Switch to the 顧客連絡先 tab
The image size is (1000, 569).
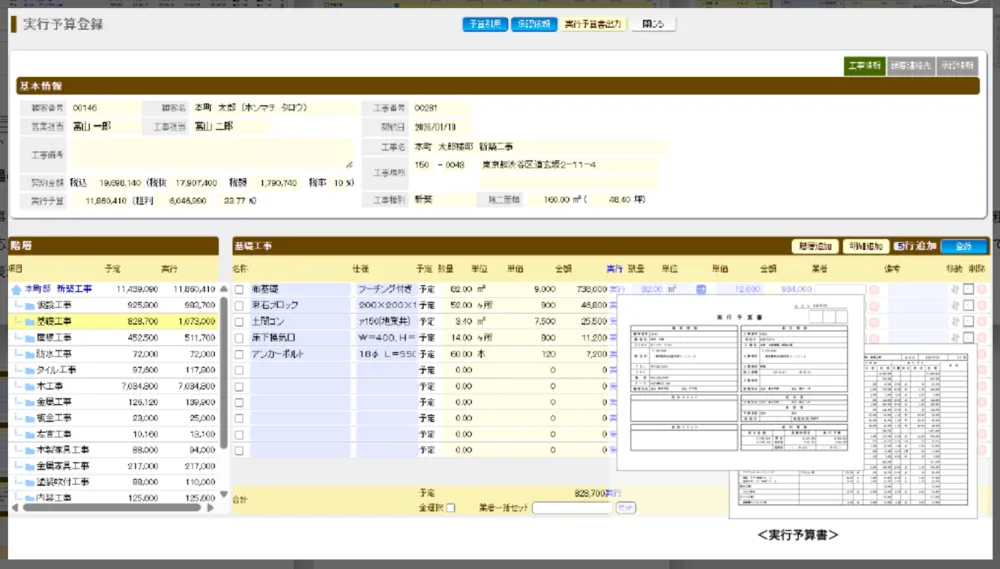click(x=911, y=66)
